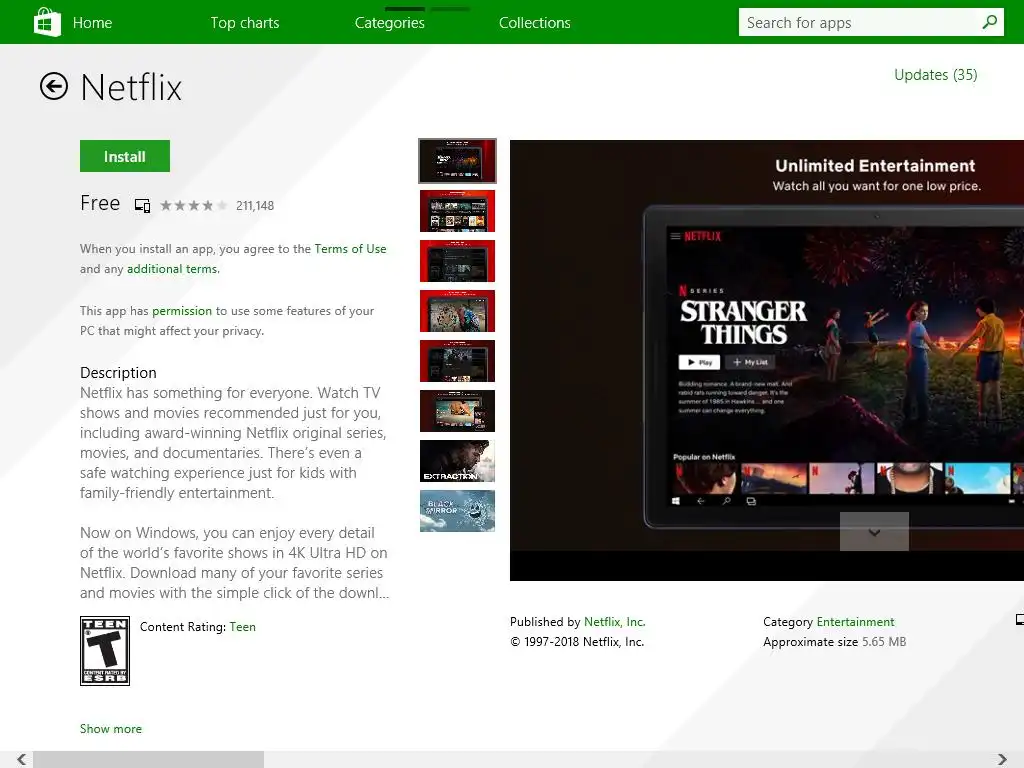Click the large Stranger Things screenshot
This screenshot has width=1024, height=768.
coord(767,360)
